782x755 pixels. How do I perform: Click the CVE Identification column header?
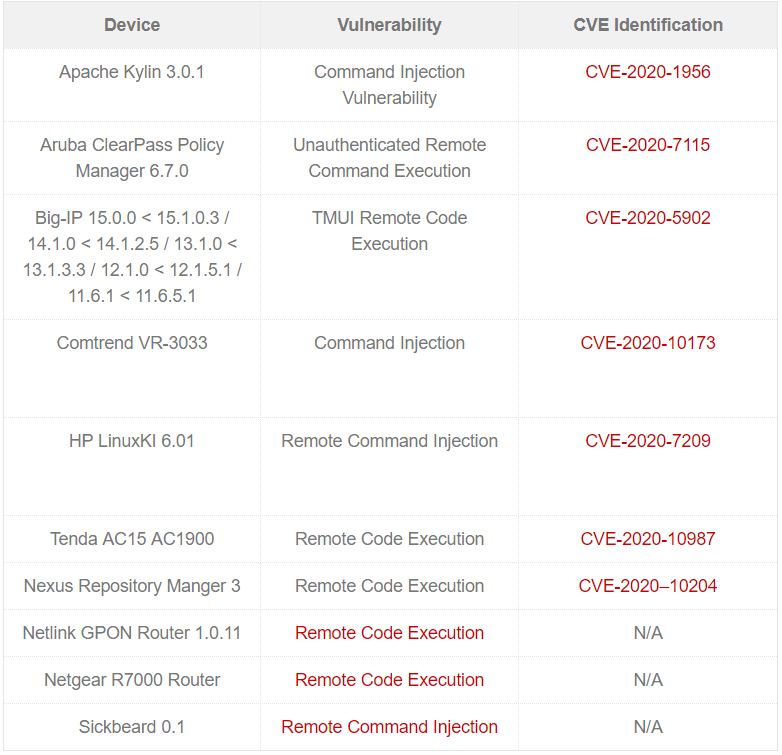648,25
